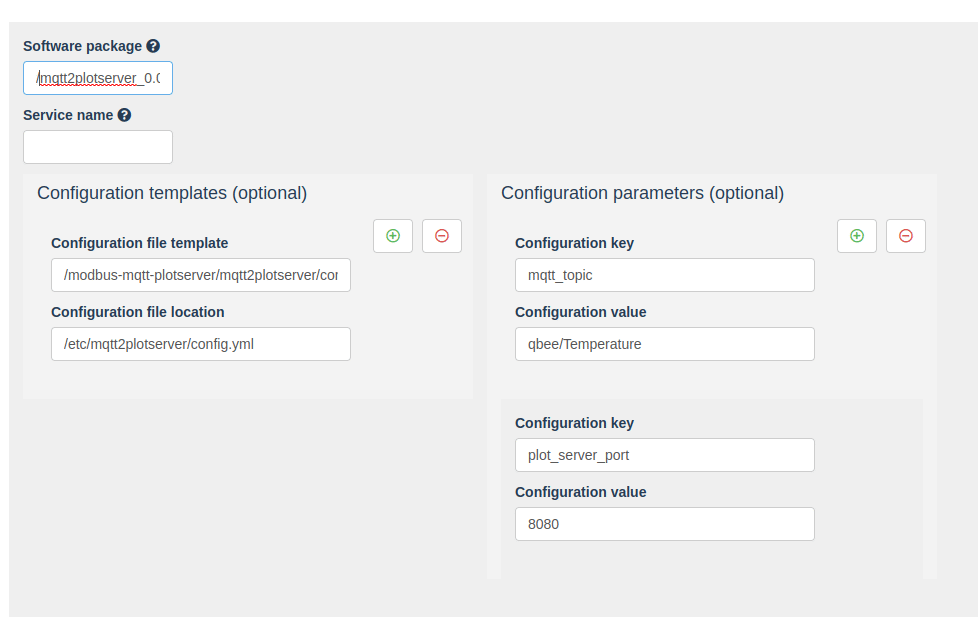This screenshot has height=629, width=978.
Task: Click the green plus in Configuration templates panel
Action: 392,235
